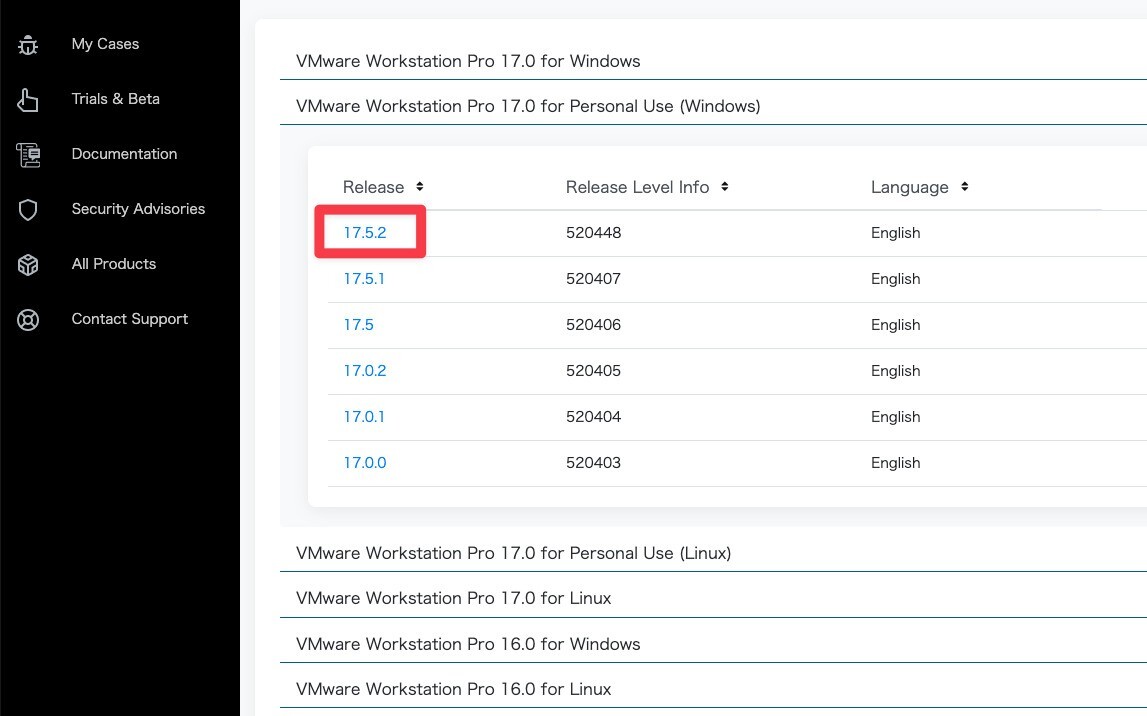1147x716 pixels.
Task: Sort releases by Release Level Info
Action: [x=646, y=187]
